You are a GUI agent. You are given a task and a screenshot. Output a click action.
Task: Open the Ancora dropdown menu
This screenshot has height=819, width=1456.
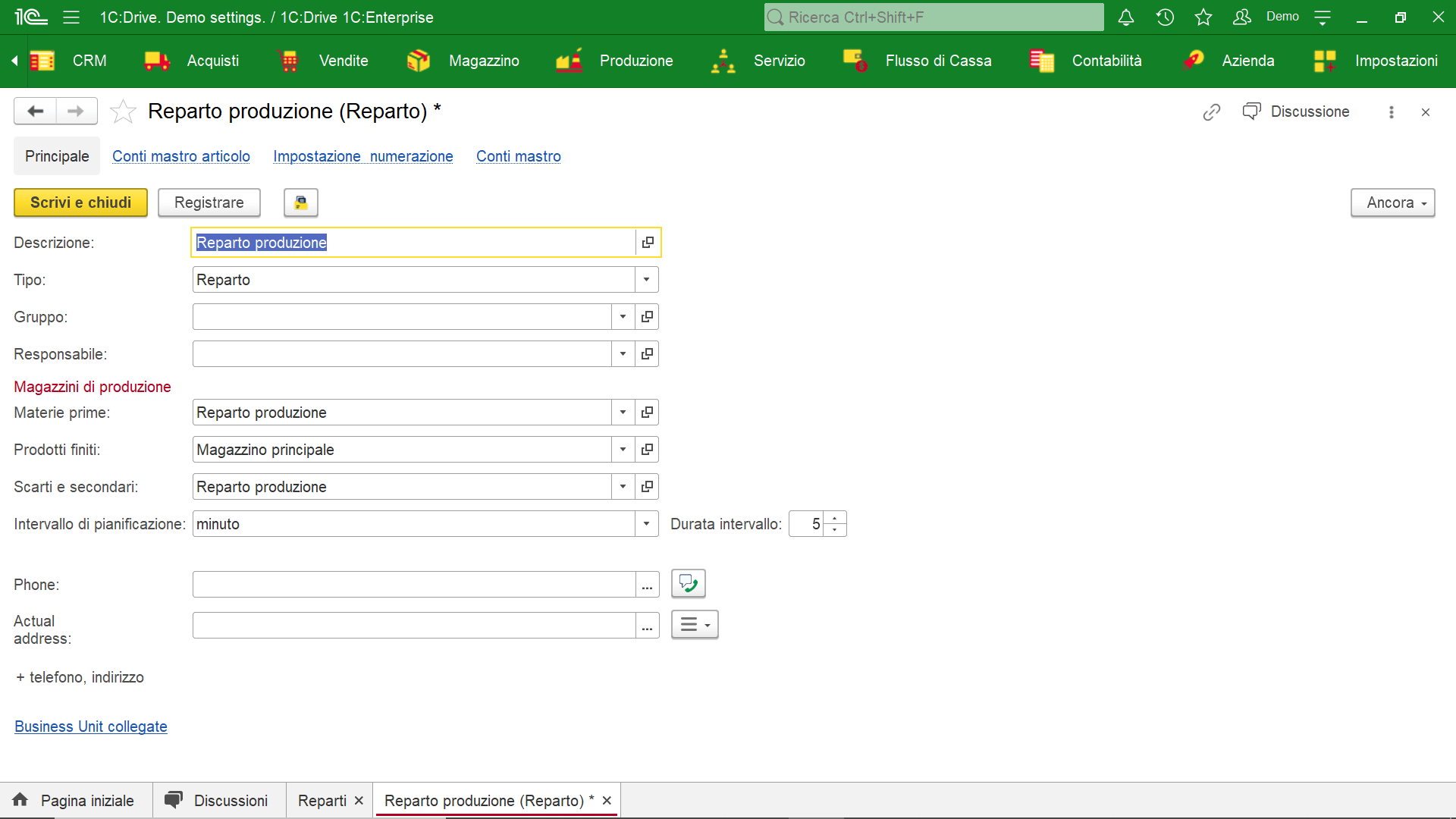pos(1393,202)
